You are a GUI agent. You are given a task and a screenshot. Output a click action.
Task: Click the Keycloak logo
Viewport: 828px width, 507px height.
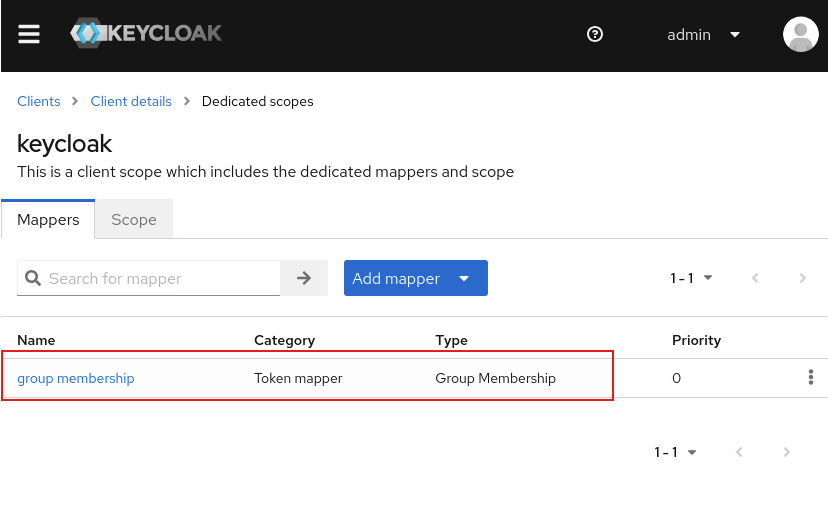pos(146,33)
